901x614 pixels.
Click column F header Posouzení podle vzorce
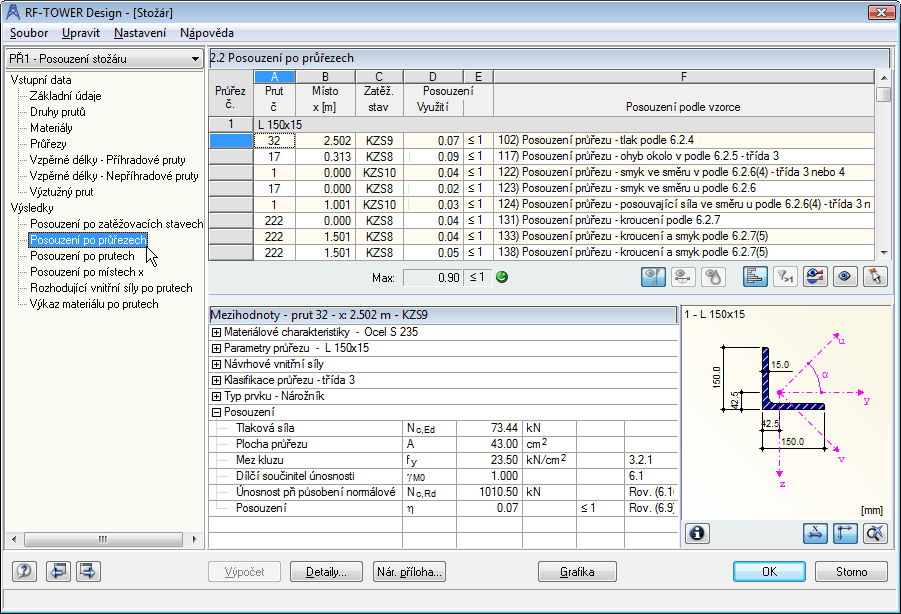tap(684, 76)
